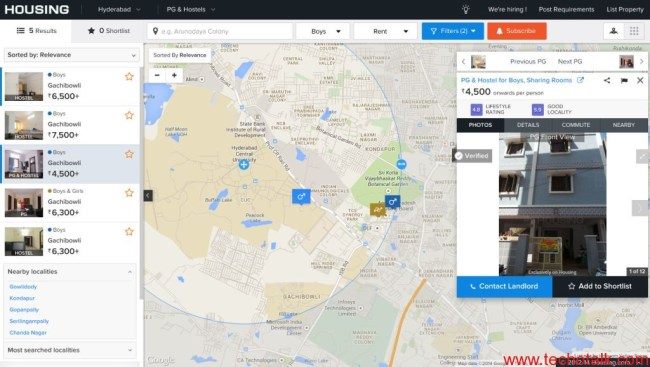Open the Kondapur nearby locality link
Viewport: 650px width, 367px height.
22,298
